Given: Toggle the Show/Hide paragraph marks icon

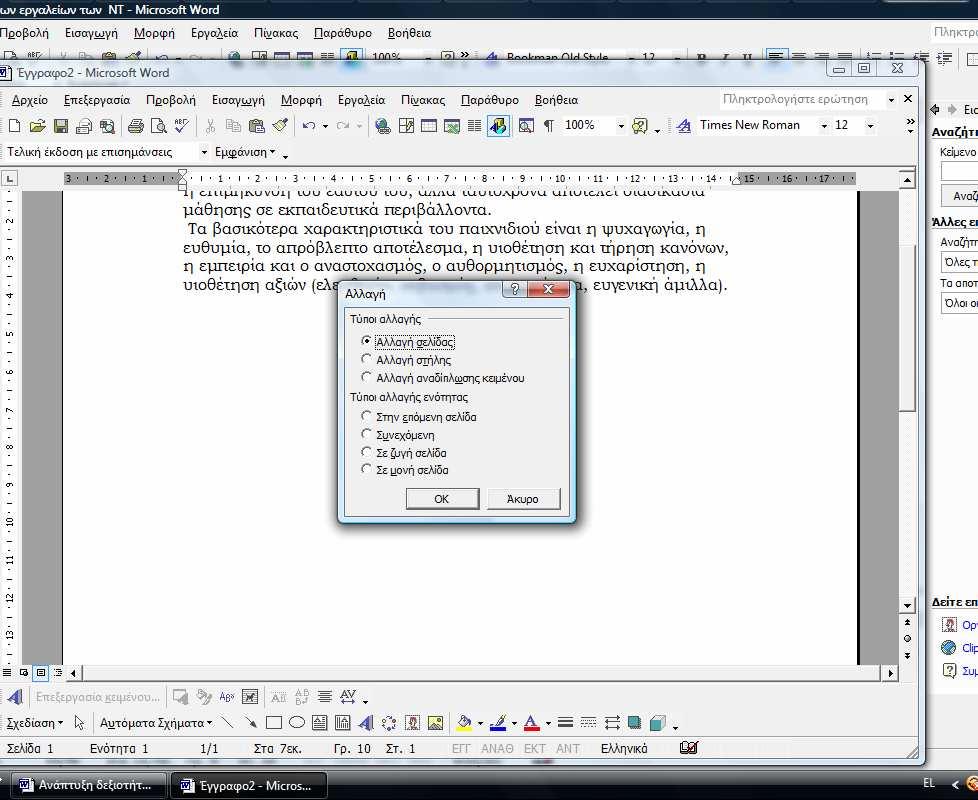Looking at the screenshot, I should [x=548, y=126].
